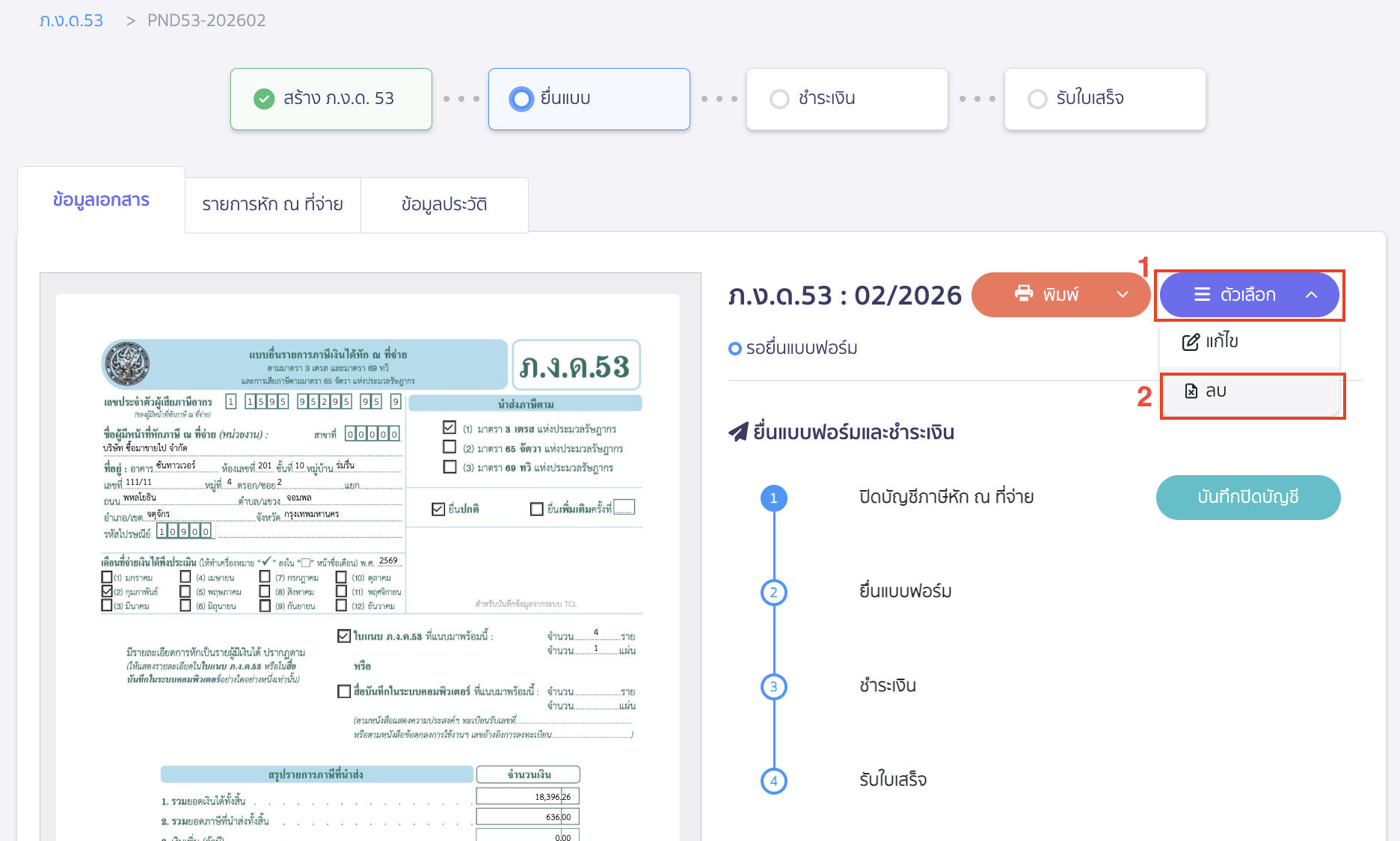Select the ชำระเงิน step radio indicator
The image size is (1400, 841).
[779, 99]
